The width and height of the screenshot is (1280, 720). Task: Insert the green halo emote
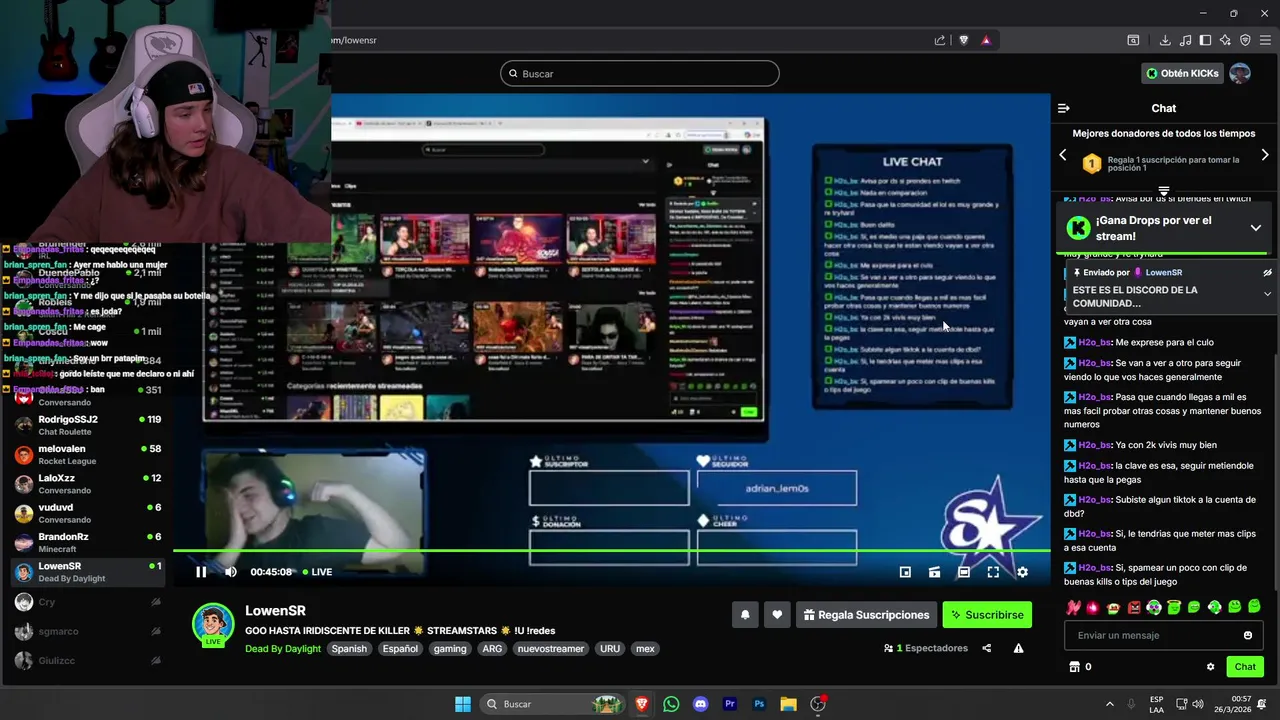1174,607
